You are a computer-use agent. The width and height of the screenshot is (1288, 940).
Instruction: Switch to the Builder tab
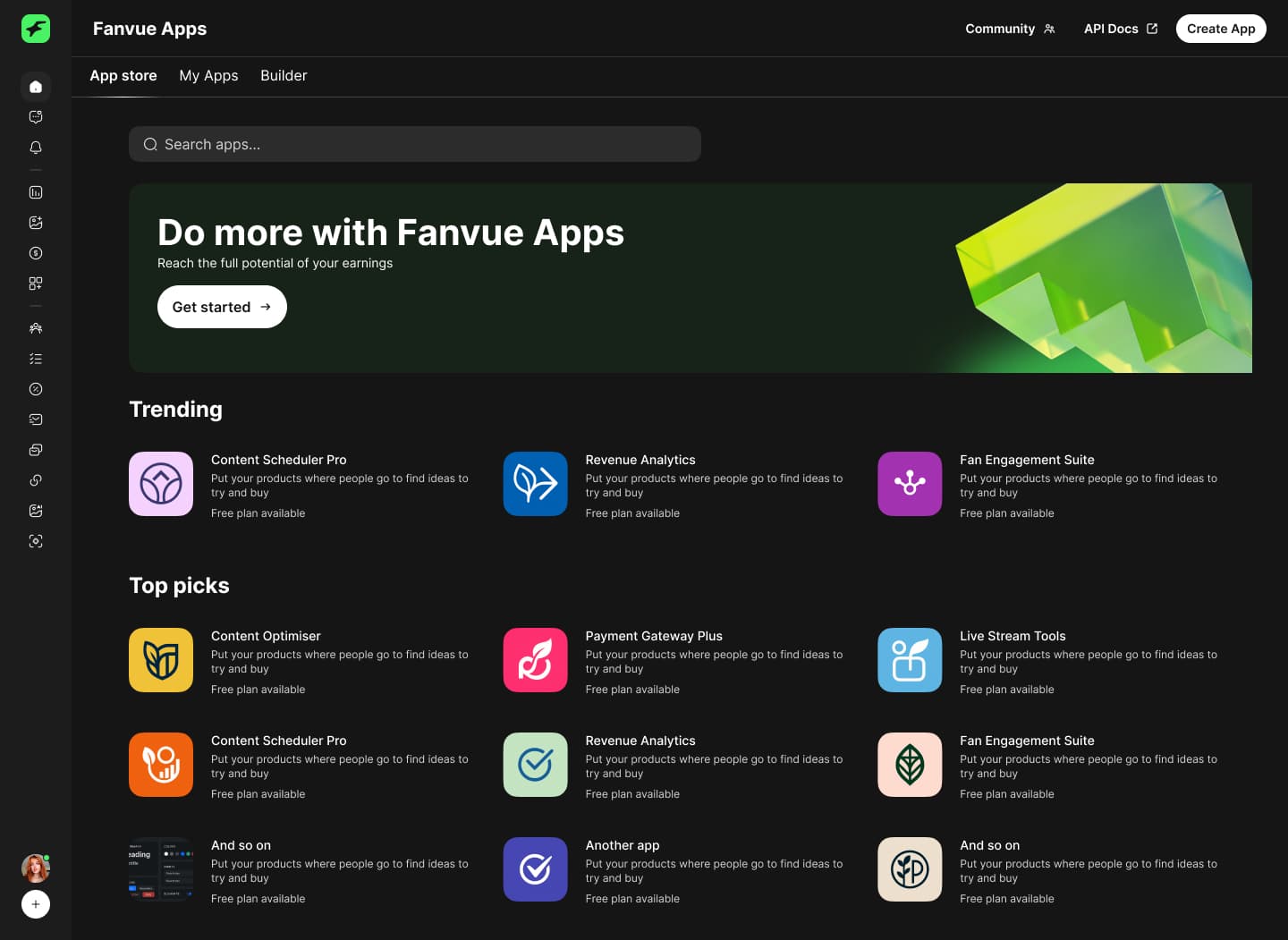(x=284, y=76)
